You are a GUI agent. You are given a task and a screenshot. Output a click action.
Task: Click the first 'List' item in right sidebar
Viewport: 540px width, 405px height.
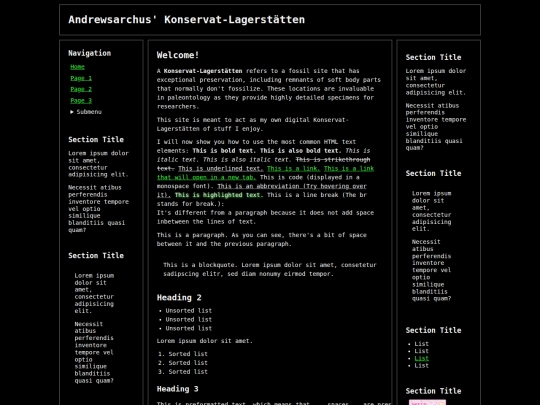tap(422, 344)
